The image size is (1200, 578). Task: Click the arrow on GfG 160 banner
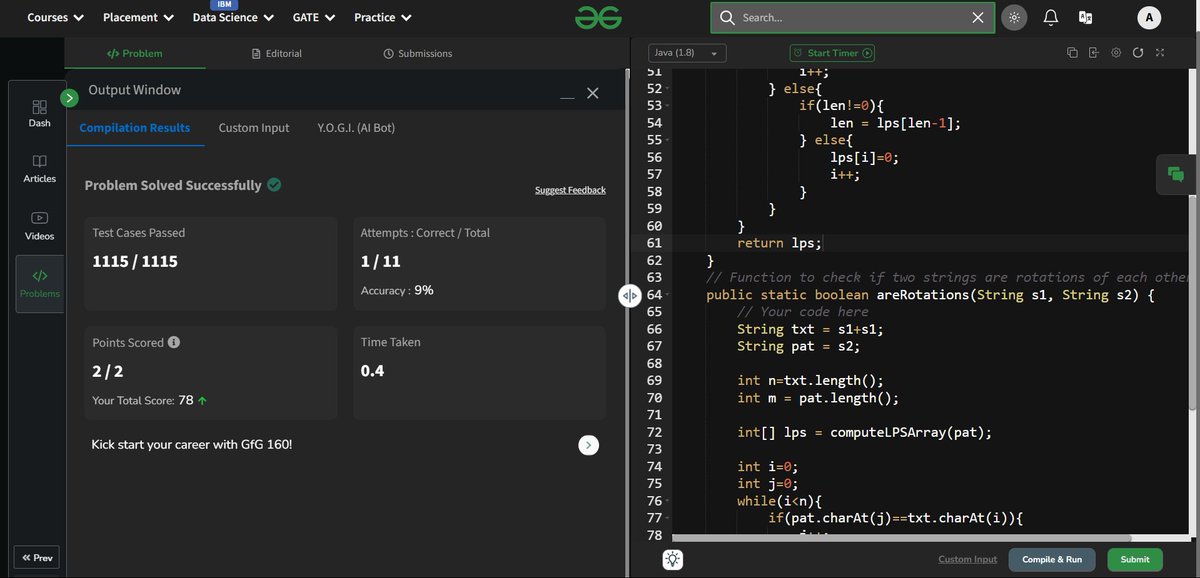[589, 445]
